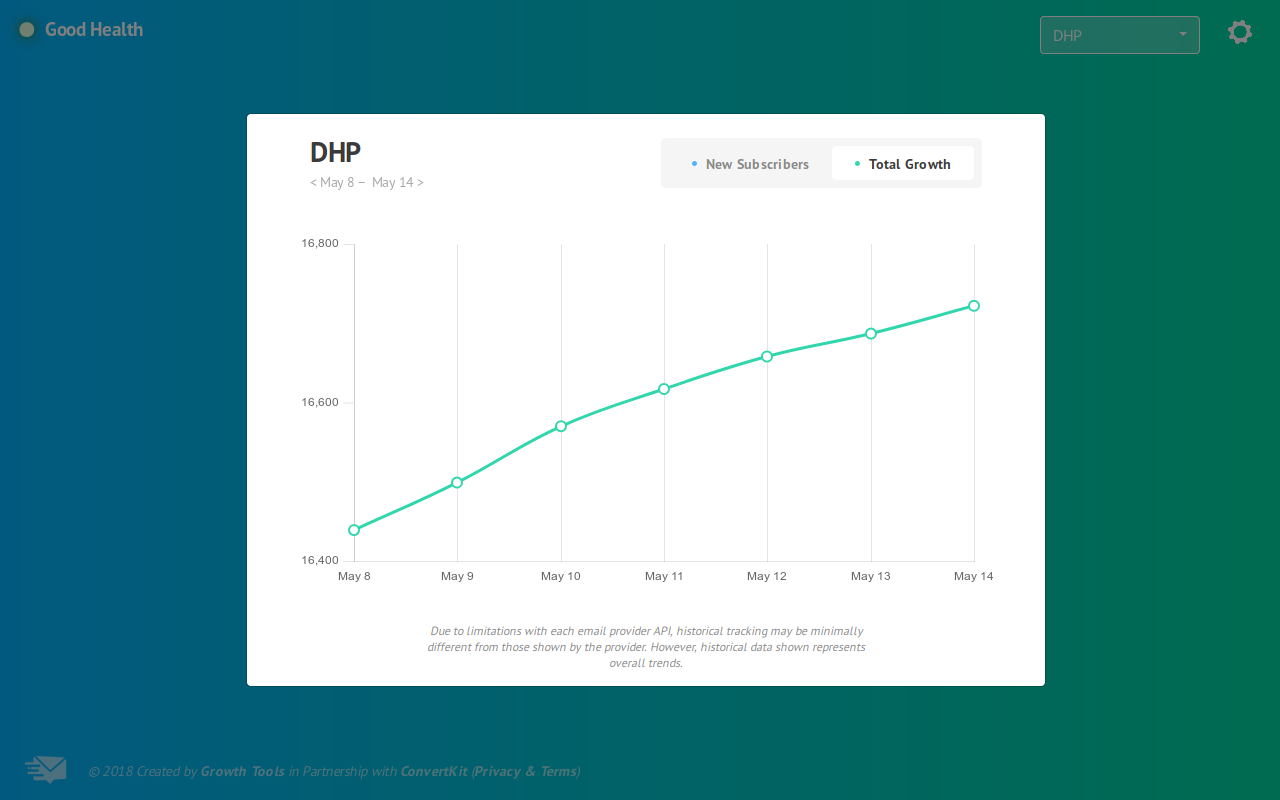The width and height of the screenshot is (1280, 800).
Task: Click the 16,800 axis label
Action: (320, 244)
